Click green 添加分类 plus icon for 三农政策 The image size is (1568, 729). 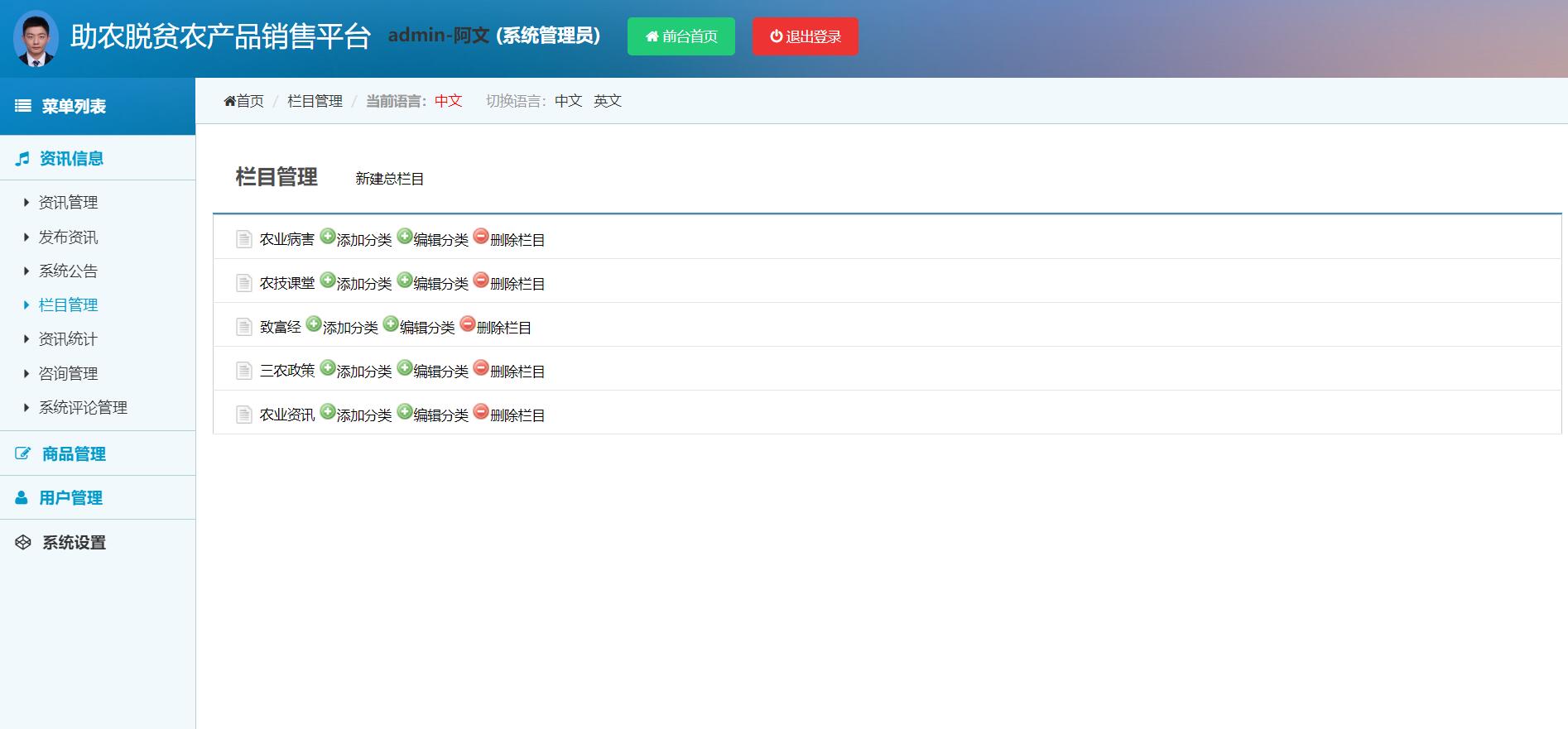click(328, 367)
